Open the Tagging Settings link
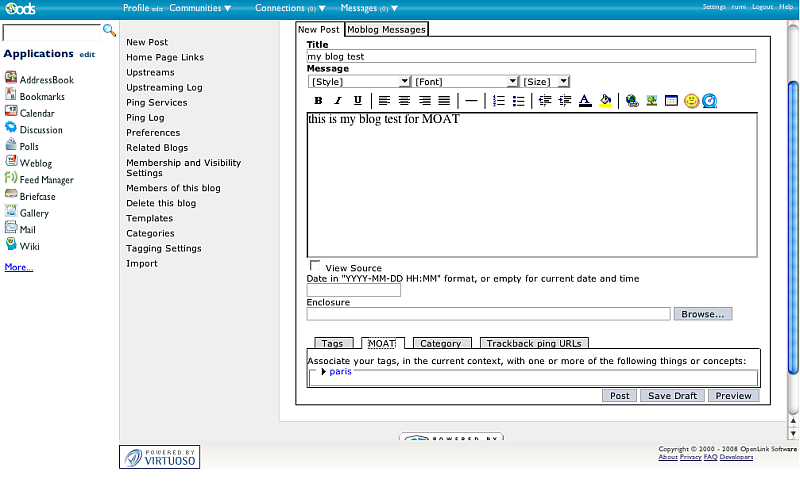 [x=164, y=249]
